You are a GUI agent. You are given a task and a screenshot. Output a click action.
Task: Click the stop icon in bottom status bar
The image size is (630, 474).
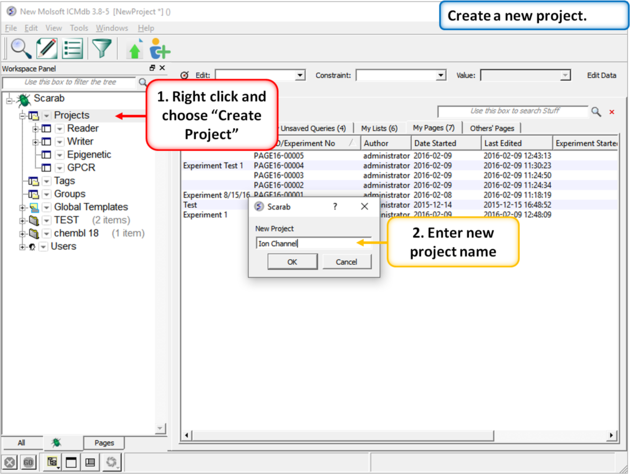pos(10,463)
